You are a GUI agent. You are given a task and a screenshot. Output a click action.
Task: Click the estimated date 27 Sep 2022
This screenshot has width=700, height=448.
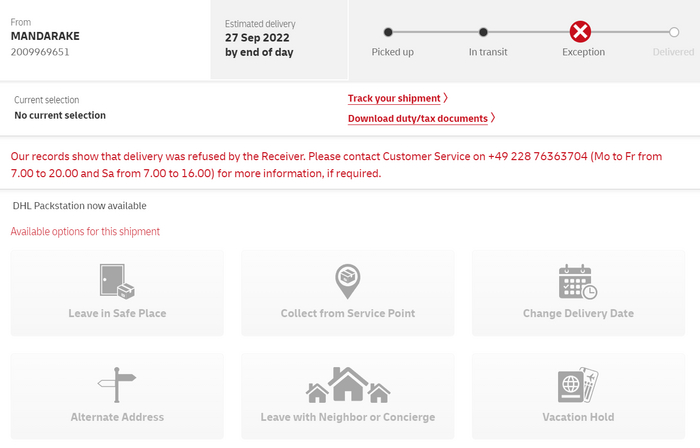(257, 38)
